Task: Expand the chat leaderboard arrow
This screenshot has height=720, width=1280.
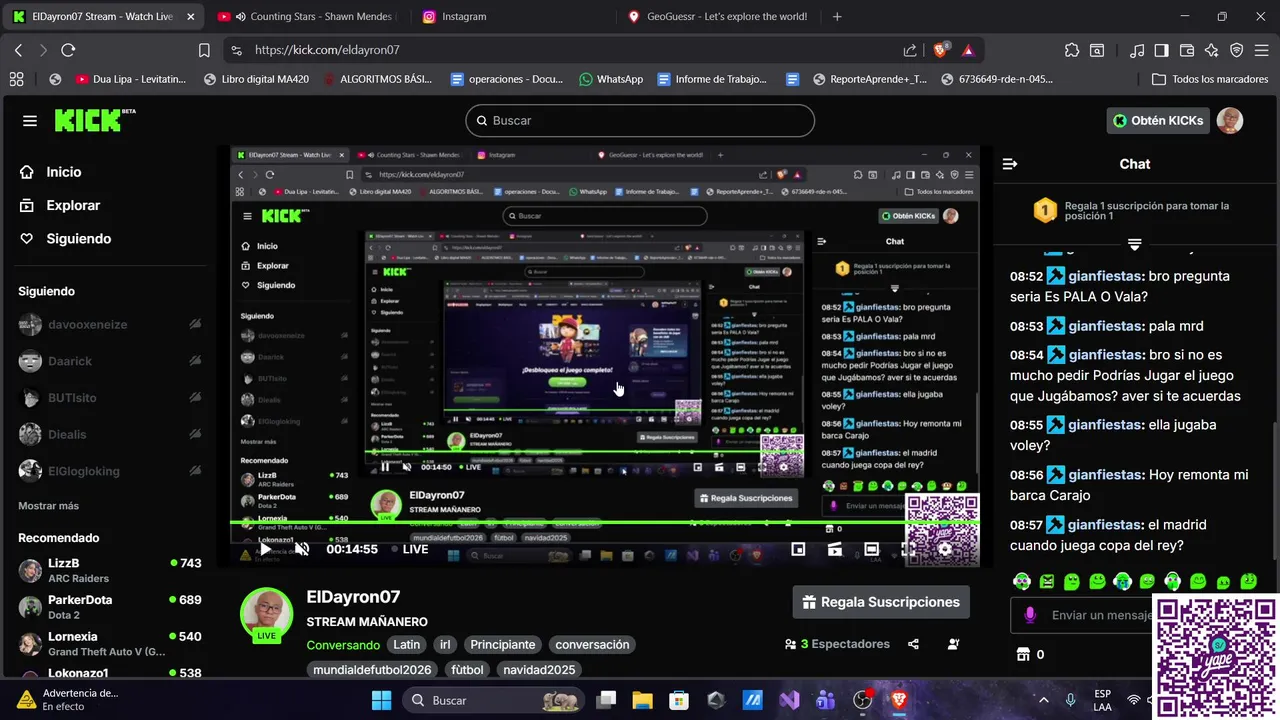Action: tap(1134, 244)
